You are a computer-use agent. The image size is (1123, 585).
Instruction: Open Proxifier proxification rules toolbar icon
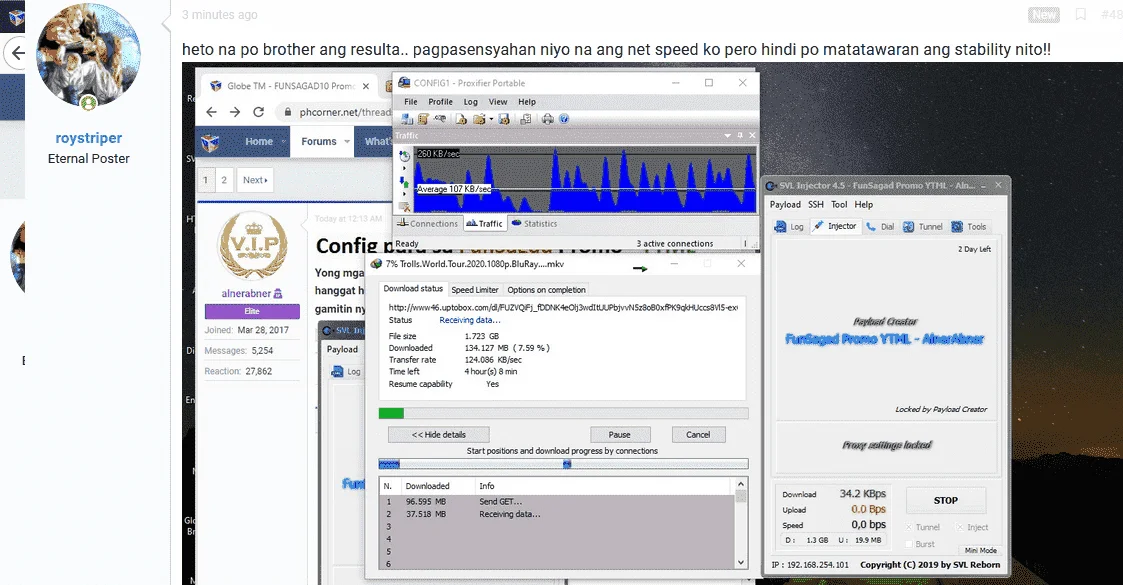point(423,119)
